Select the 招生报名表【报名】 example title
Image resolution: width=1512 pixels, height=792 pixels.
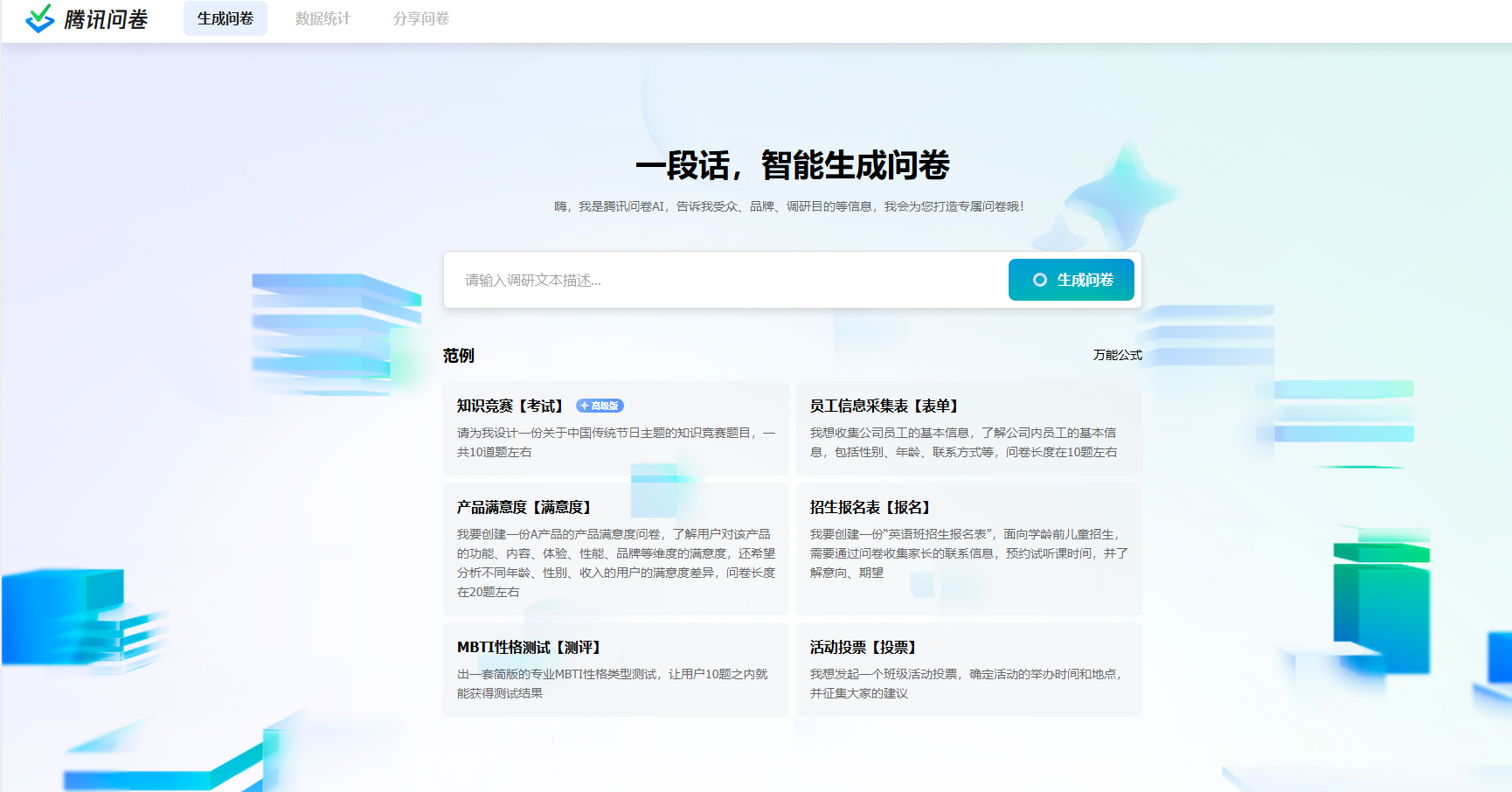tap(871, 507)
